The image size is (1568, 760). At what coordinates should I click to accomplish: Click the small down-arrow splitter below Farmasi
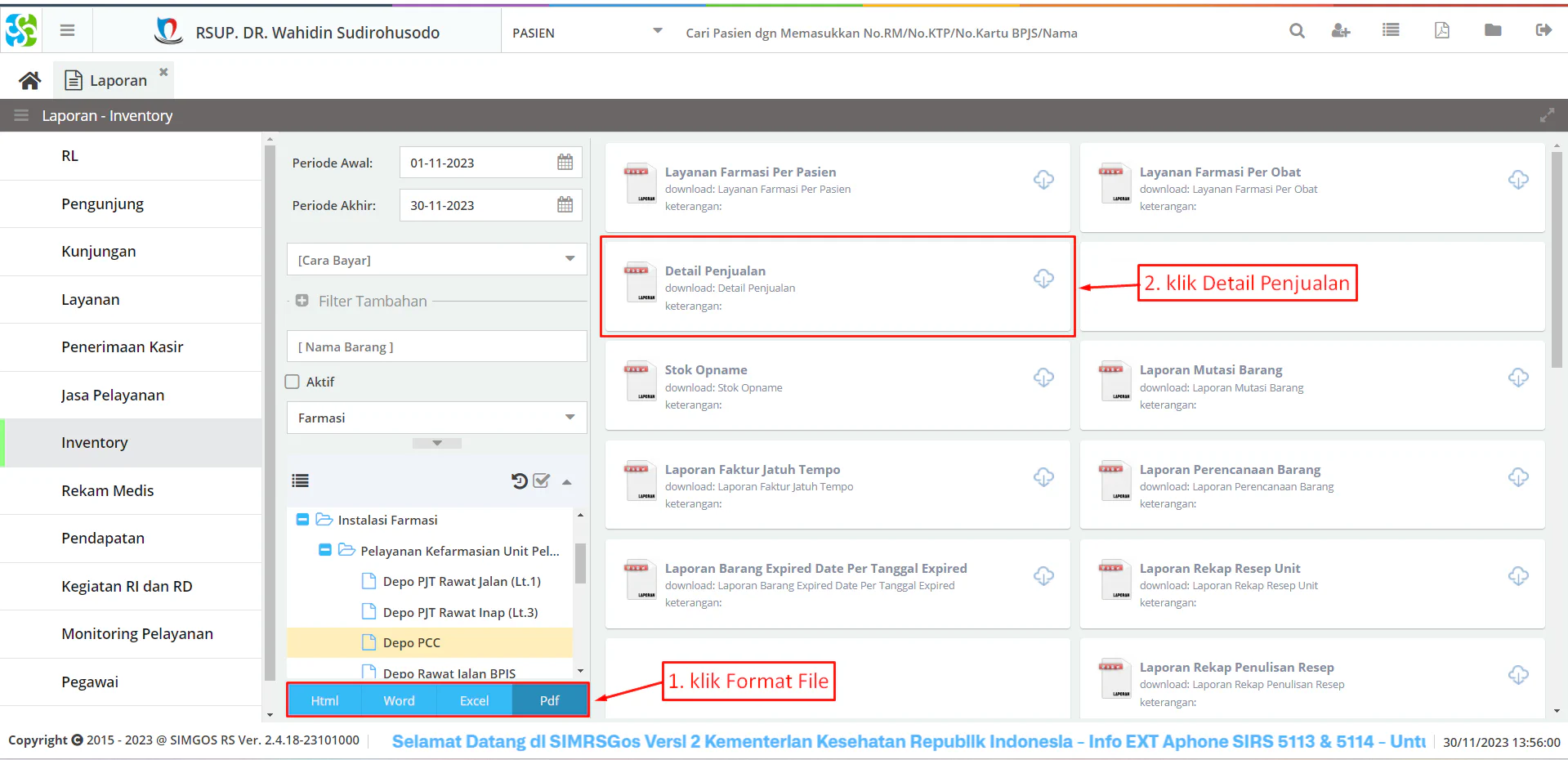pyautogui.click(x=437, y=443)
